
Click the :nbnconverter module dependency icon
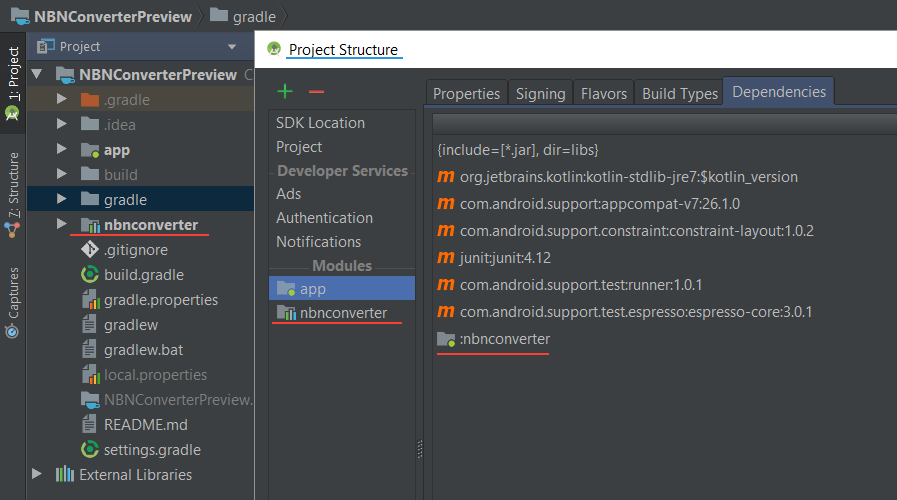pos(446,339)
